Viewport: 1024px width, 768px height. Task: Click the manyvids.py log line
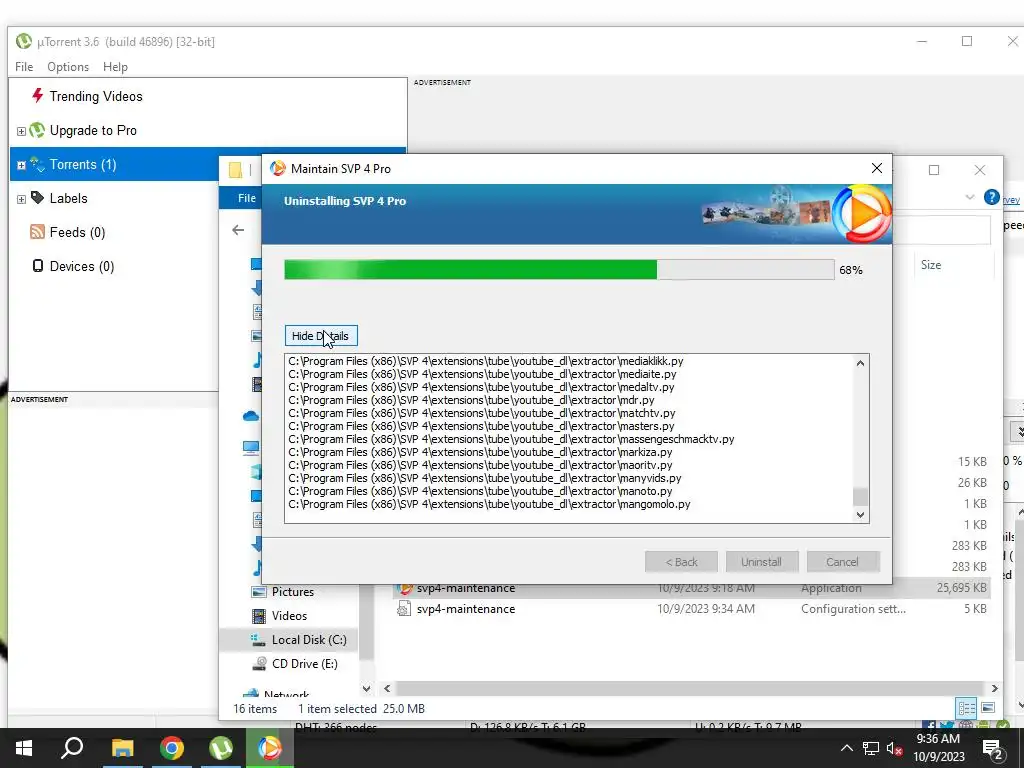[x=485, y=478]
